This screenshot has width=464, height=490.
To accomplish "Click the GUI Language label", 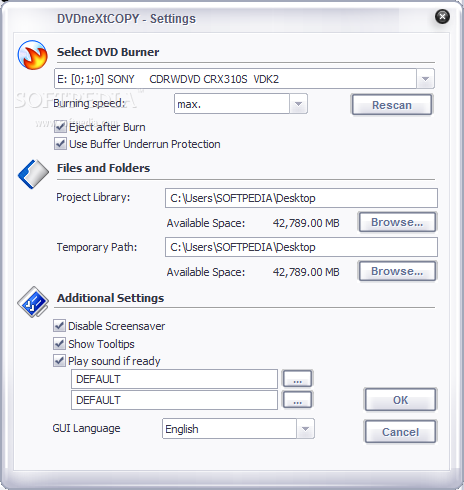I will click(x=86, y=428).
